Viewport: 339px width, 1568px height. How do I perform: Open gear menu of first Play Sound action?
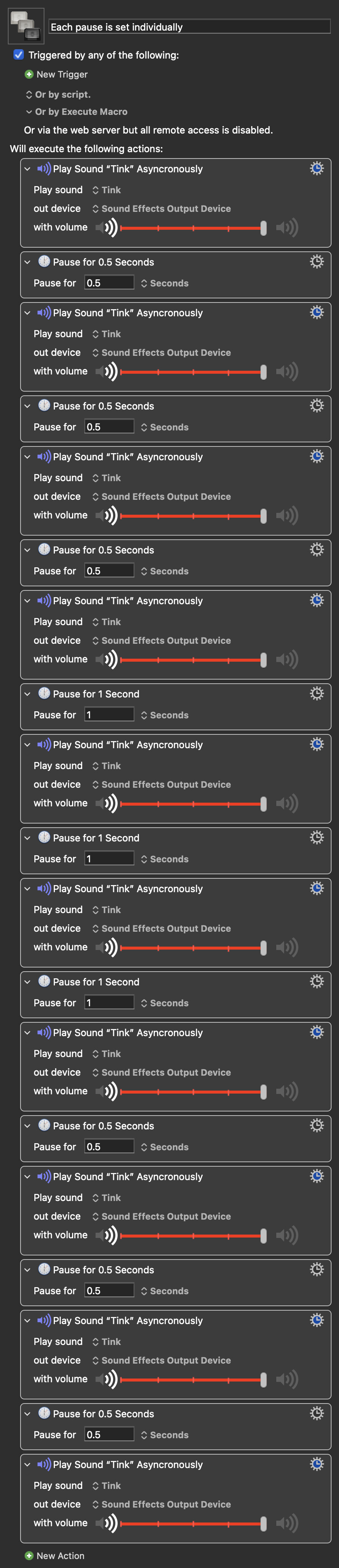[317, 169]
